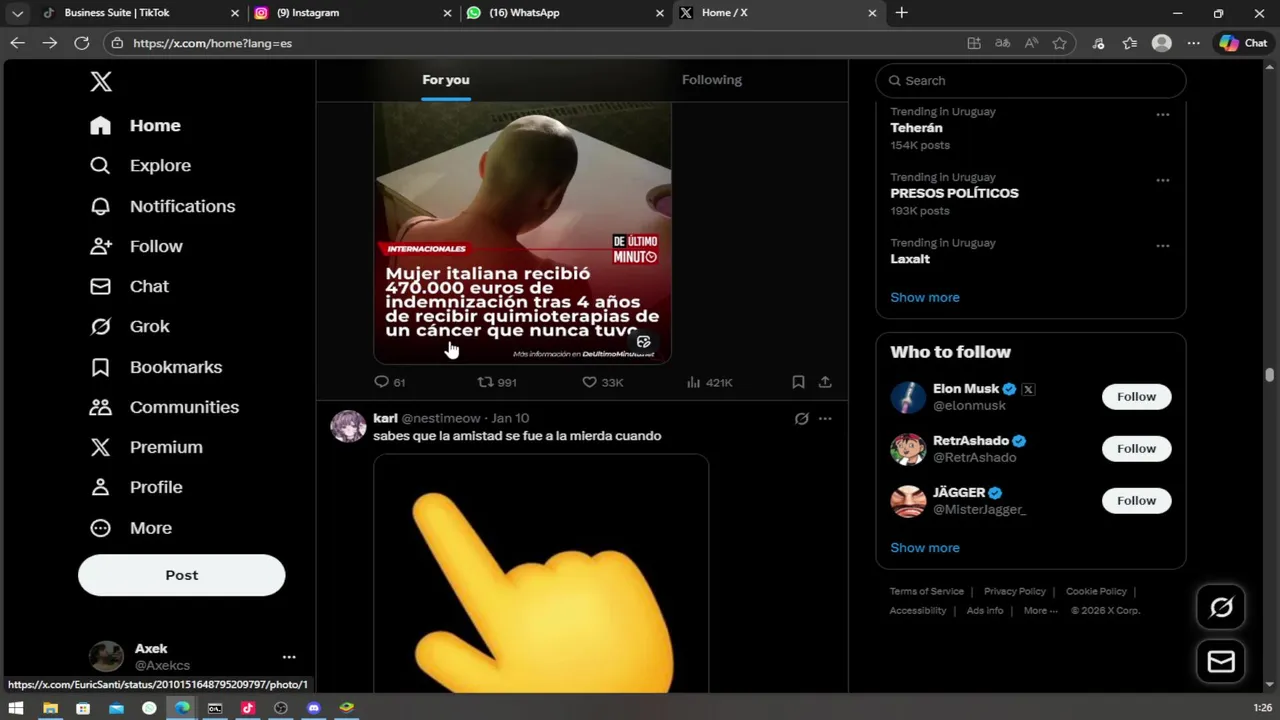This screenshot has width=1280, height=720.
Task: Switch to the WhatsApp browser tab
Action: click(x=564, y=13)
